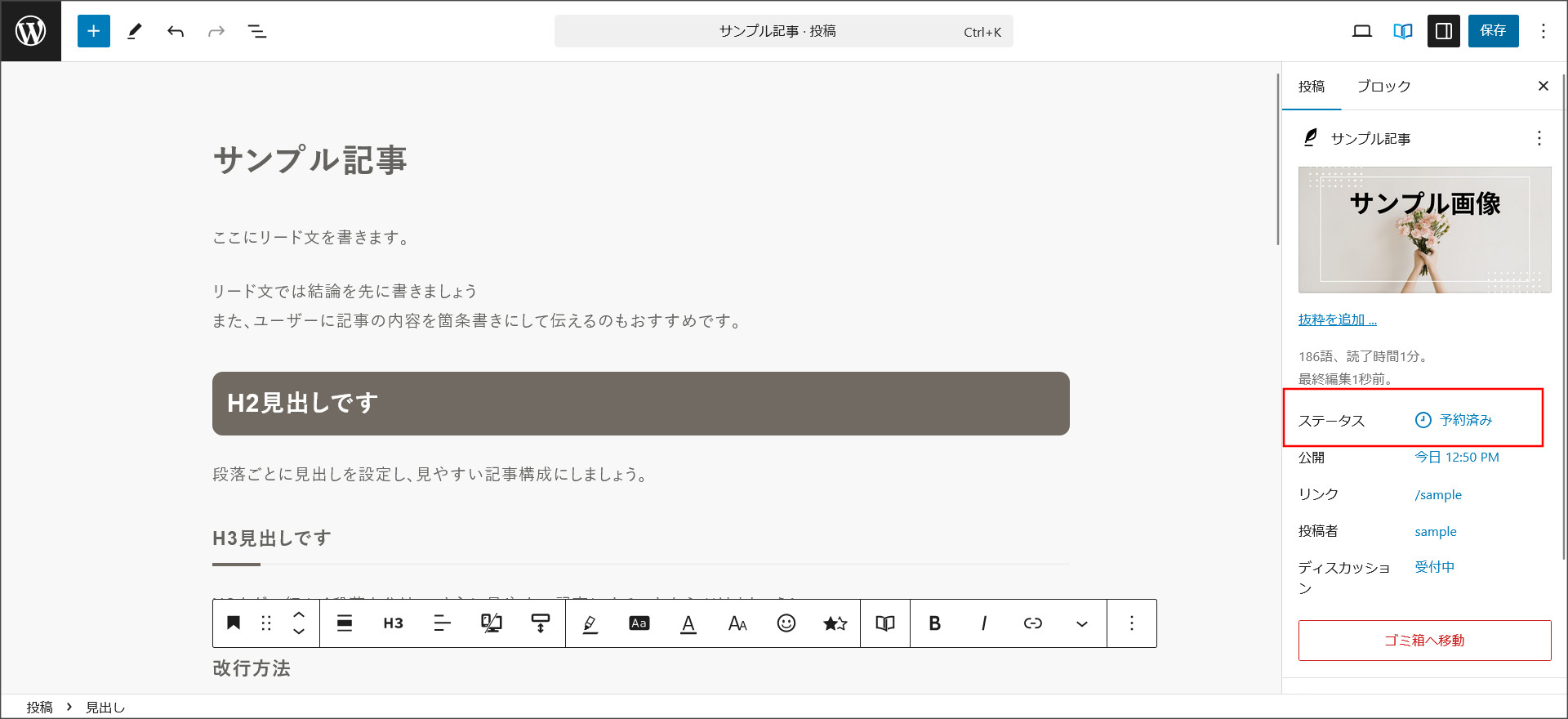
Task: Open block alignment option in toolbar
Action: pos(345,623)
